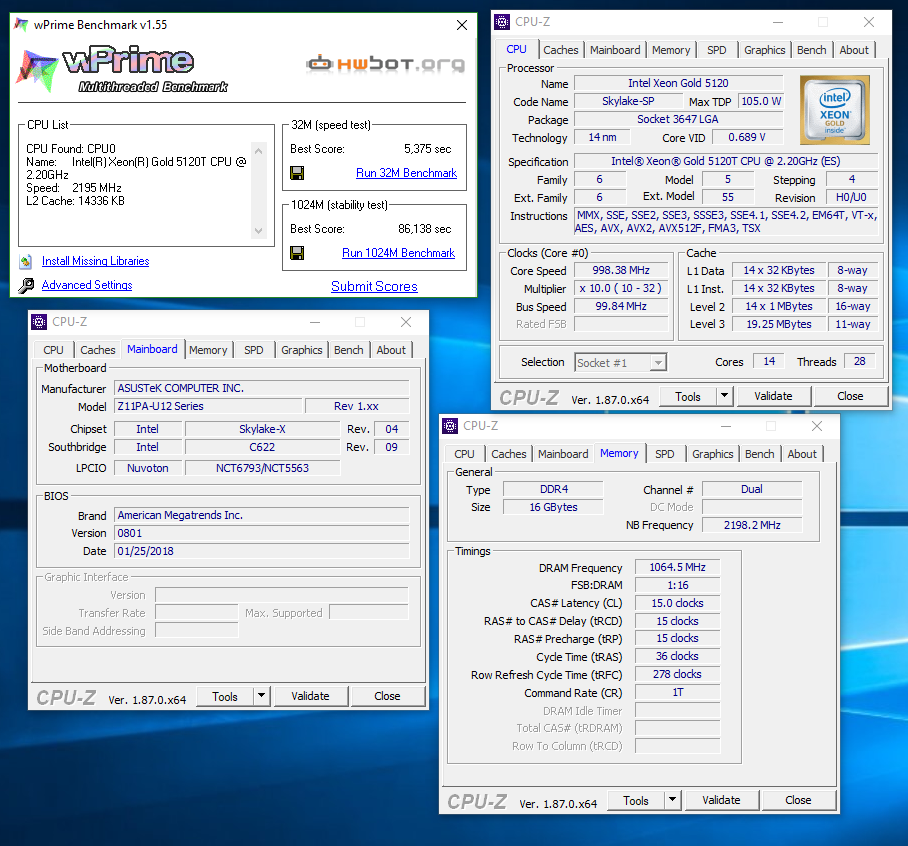
Task: Open Graphics tab in Processor CPU-Z window
Action: (x=764, y=50)
